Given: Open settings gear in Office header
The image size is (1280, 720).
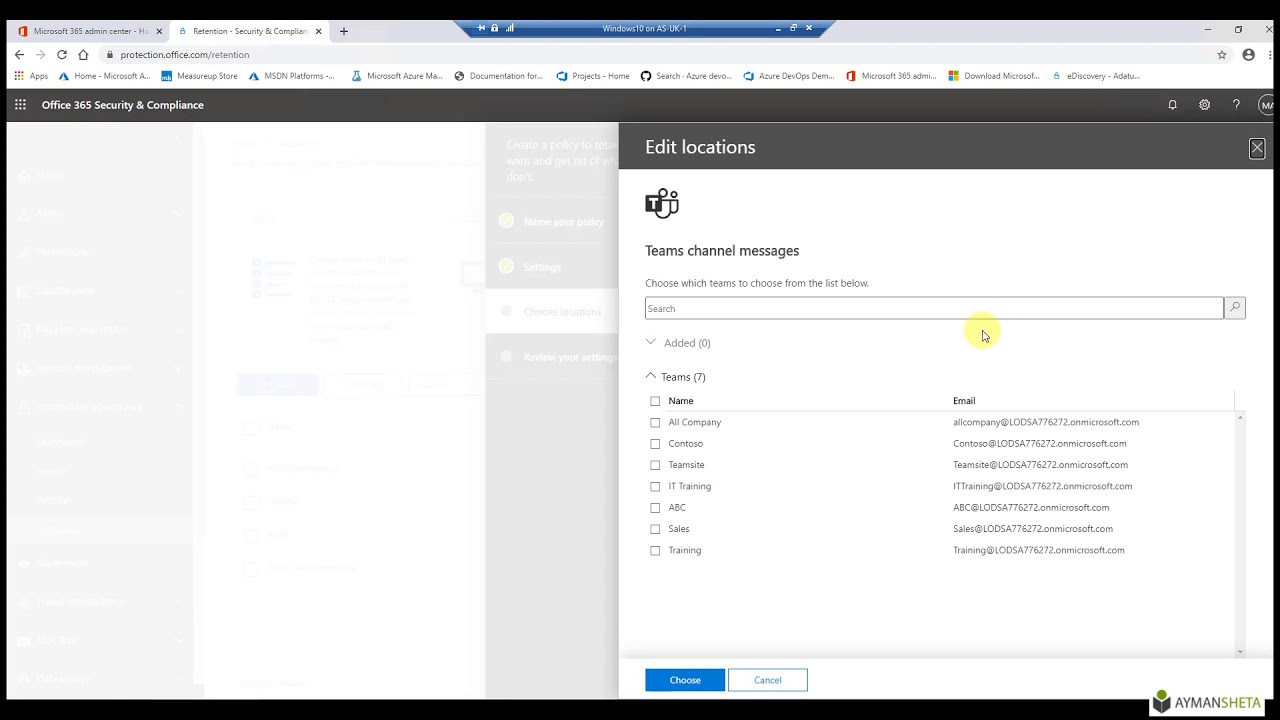Looking at the screenshot, I should click(x=1205, y=105).
